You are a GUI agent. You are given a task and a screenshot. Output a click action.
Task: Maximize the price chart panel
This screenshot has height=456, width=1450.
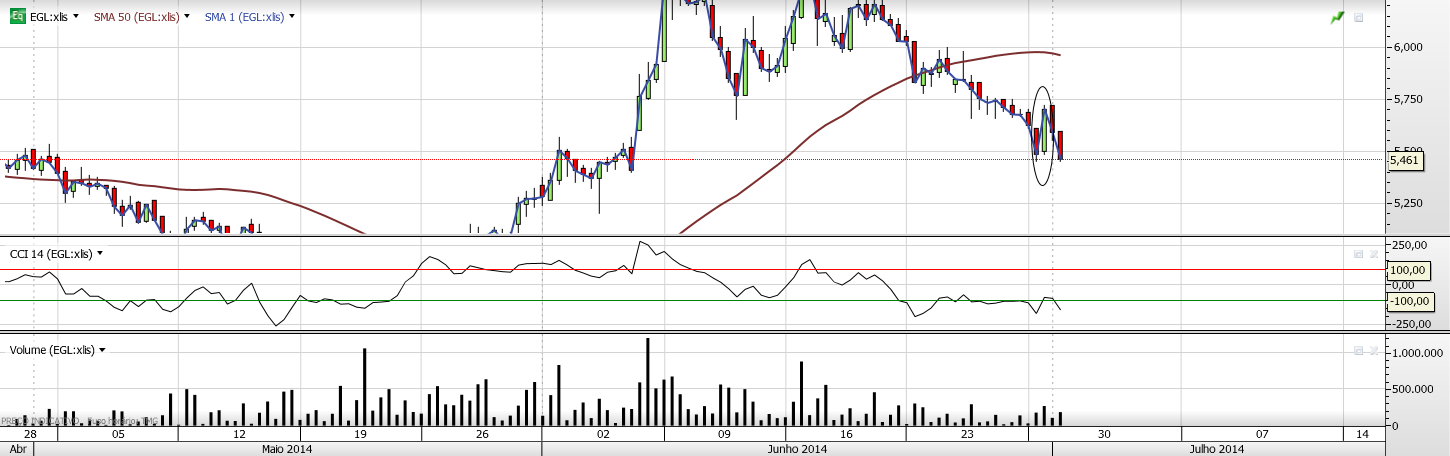coord(1359,18)
